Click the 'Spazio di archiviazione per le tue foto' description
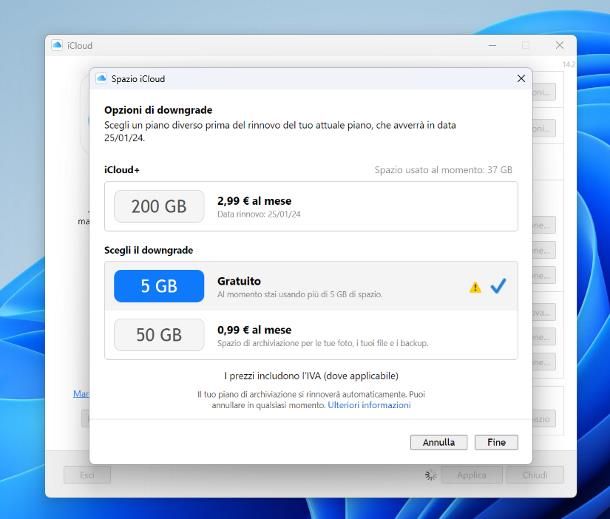The height and width of the screenshot is (519, 610). (x=323, y=343)
